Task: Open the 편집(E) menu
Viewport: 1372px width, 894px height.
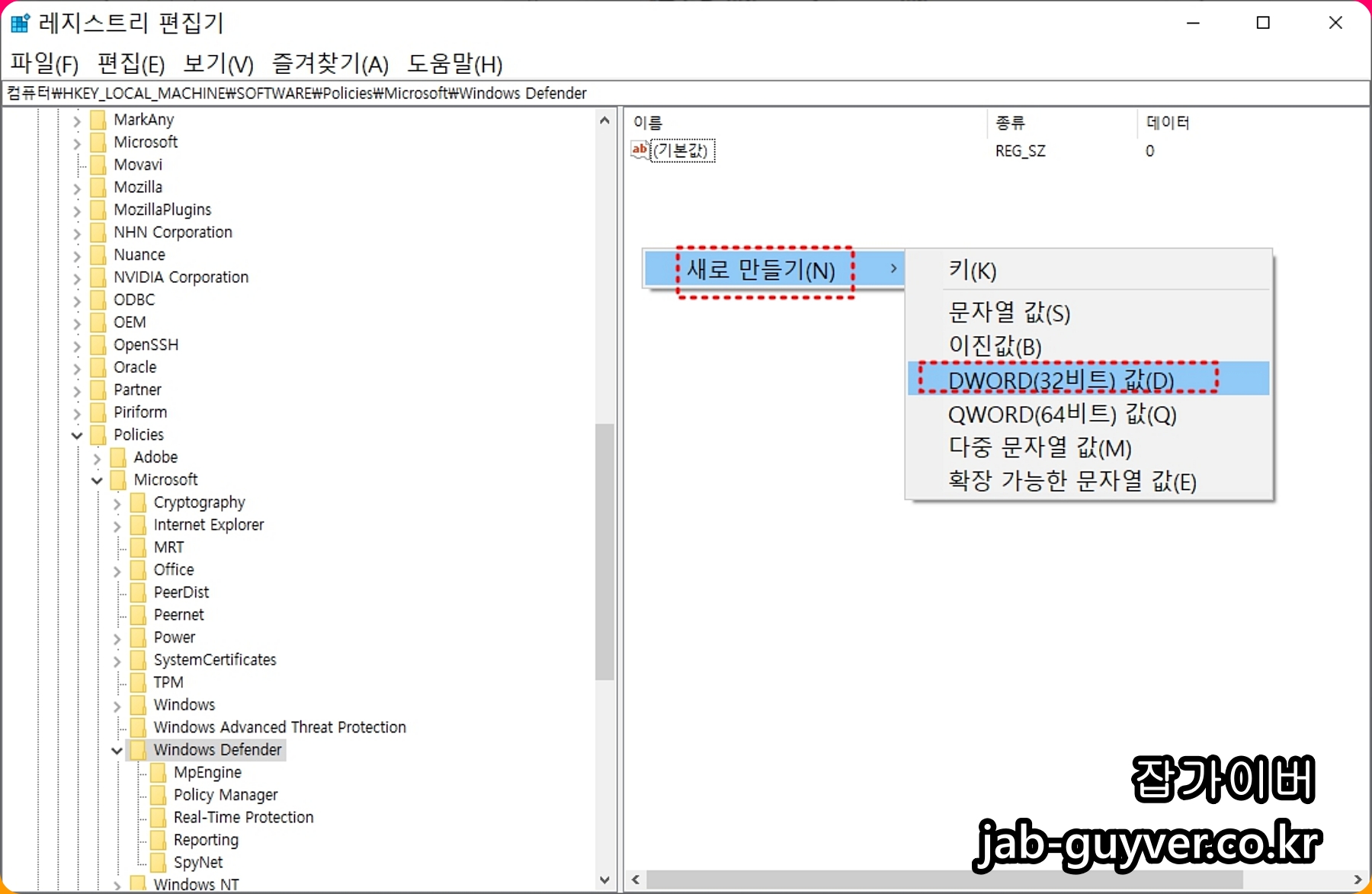Action: click(131, 64)
